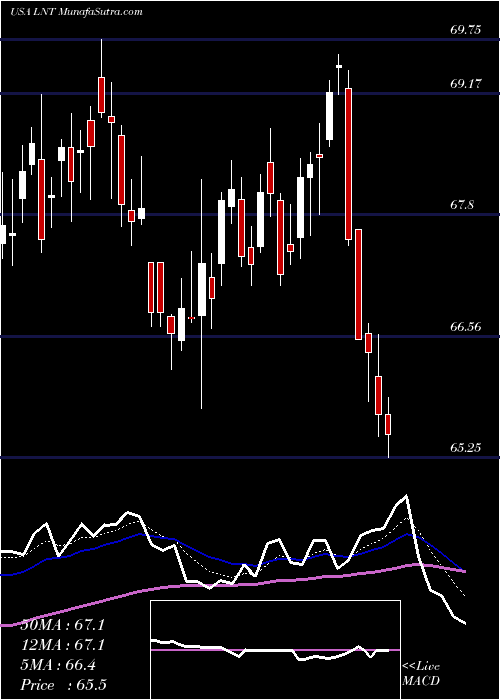Select the 65.25 price level label

coord(466,447)
